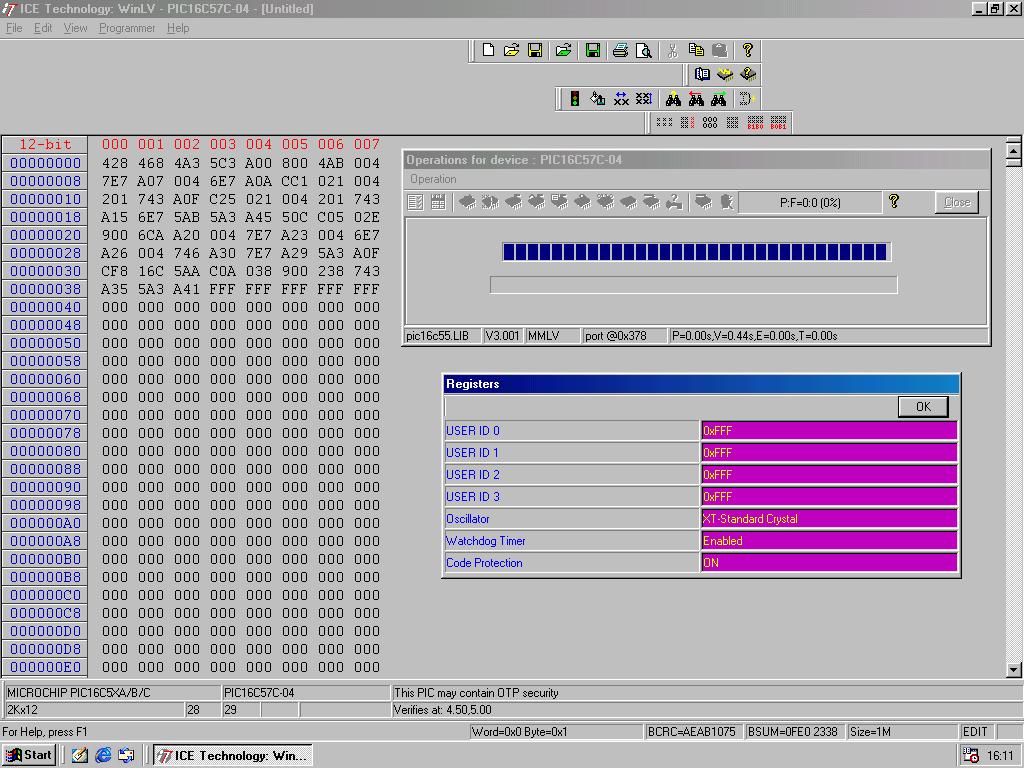
Task: Click the Windows Start button
Action: 29,755
